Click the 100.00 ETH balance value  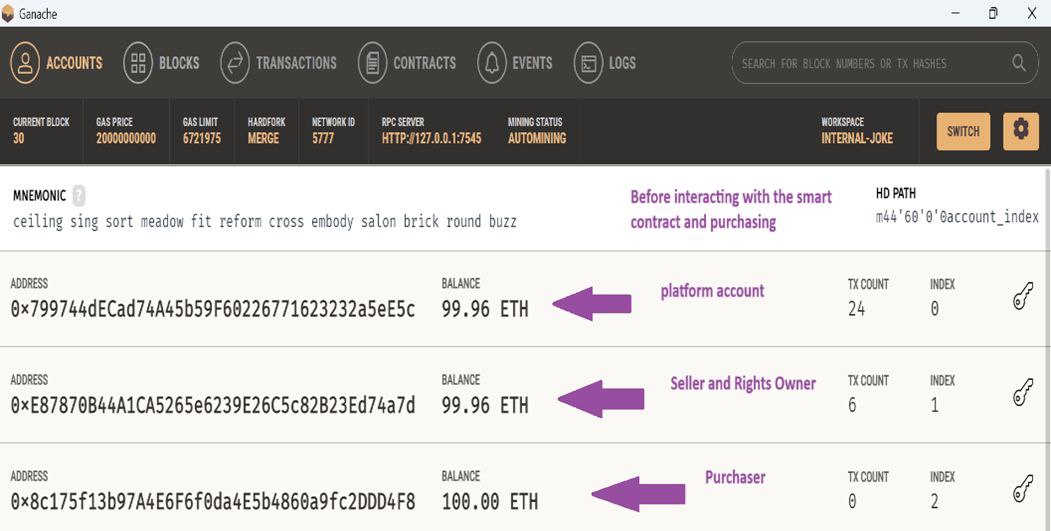(490, 502)
